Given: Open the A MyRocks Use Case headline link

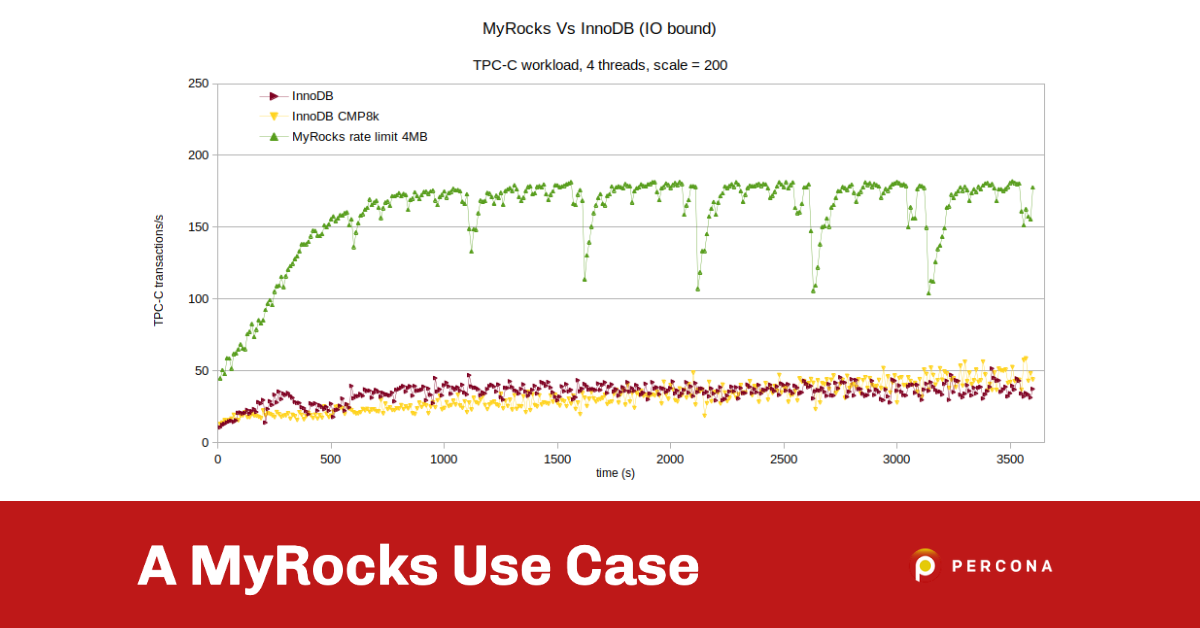Looking at the screenshot, I should click(417, 565).
